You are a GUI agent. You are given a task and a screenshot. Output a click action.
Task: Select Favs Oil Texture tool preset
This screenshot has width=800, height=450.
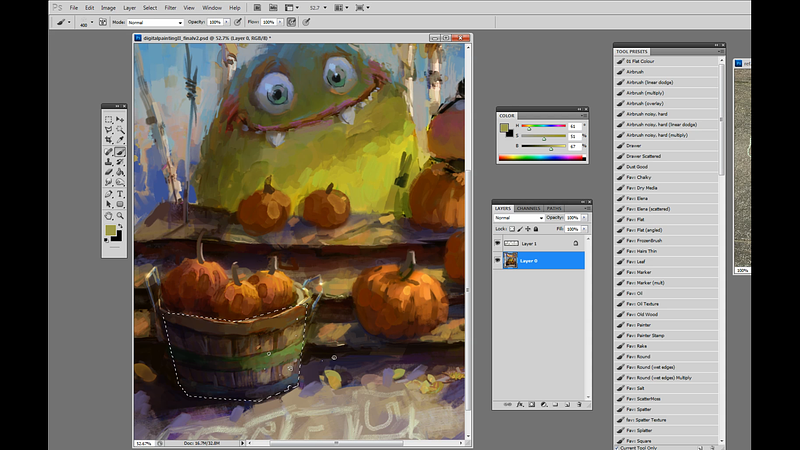pos(666,304)
